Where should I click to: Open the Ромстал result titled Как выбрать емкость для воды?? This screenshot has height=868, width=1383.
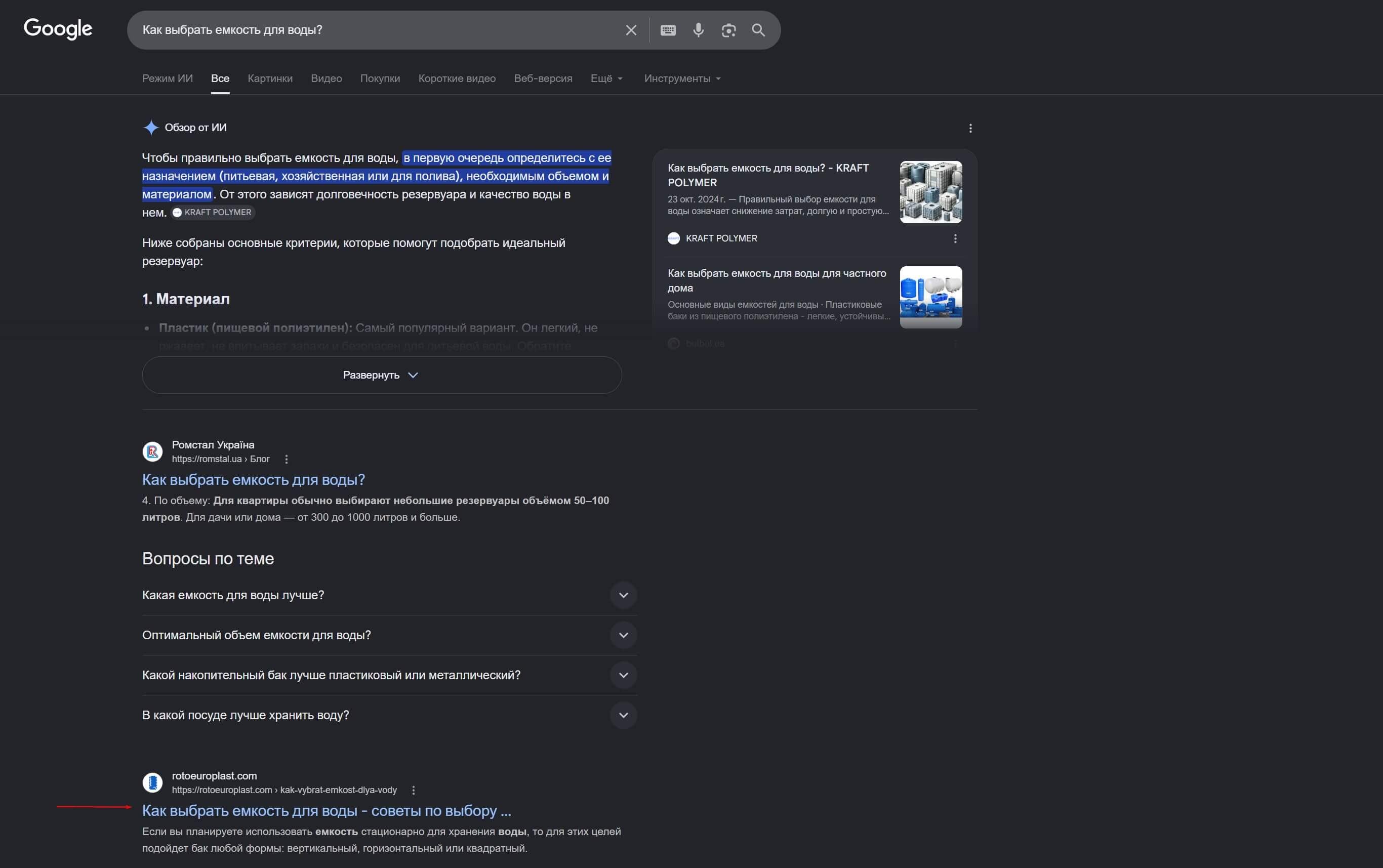[254, 479]
